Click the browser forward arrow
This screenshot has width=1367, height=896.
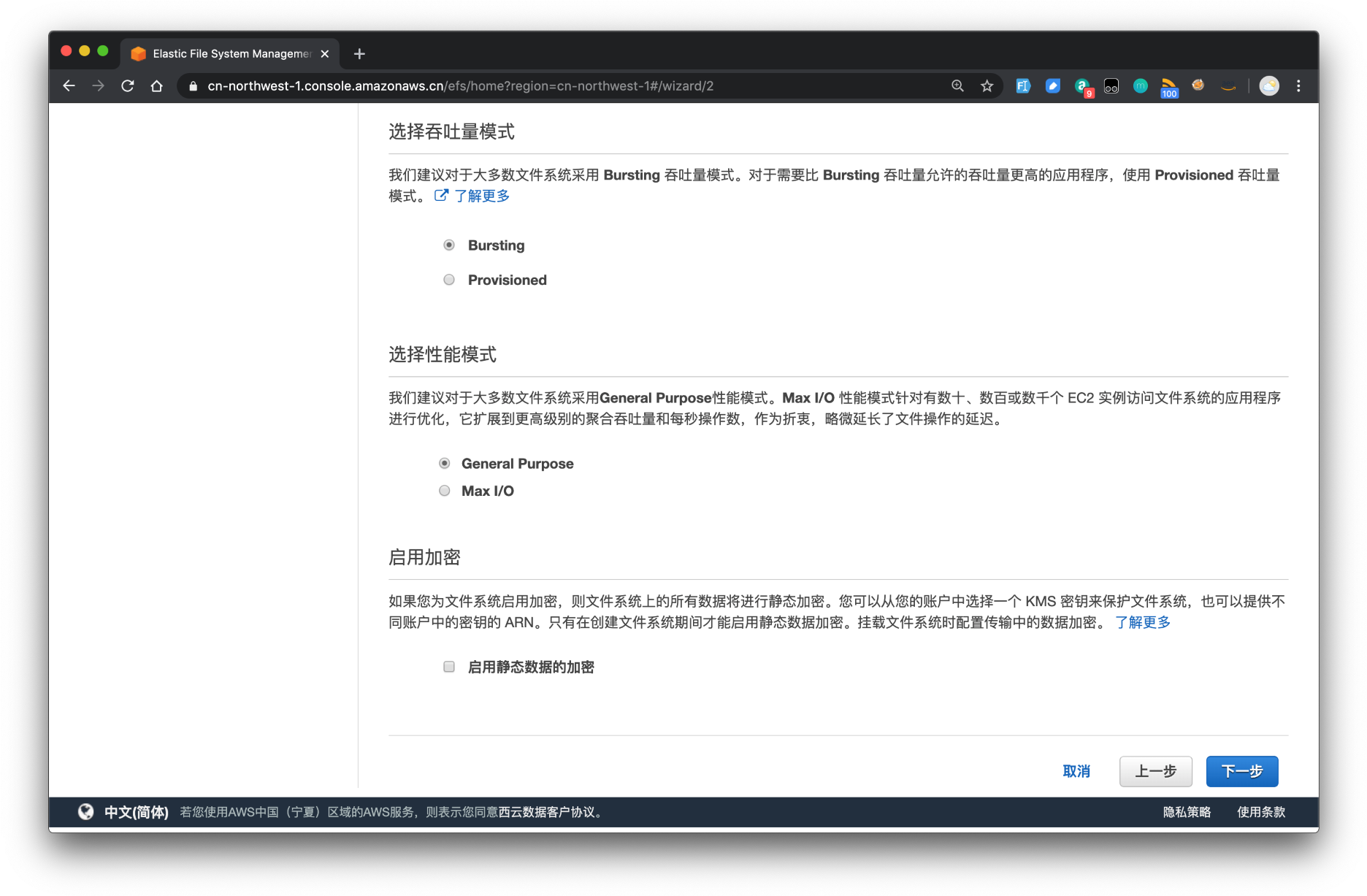coord(98,86)
